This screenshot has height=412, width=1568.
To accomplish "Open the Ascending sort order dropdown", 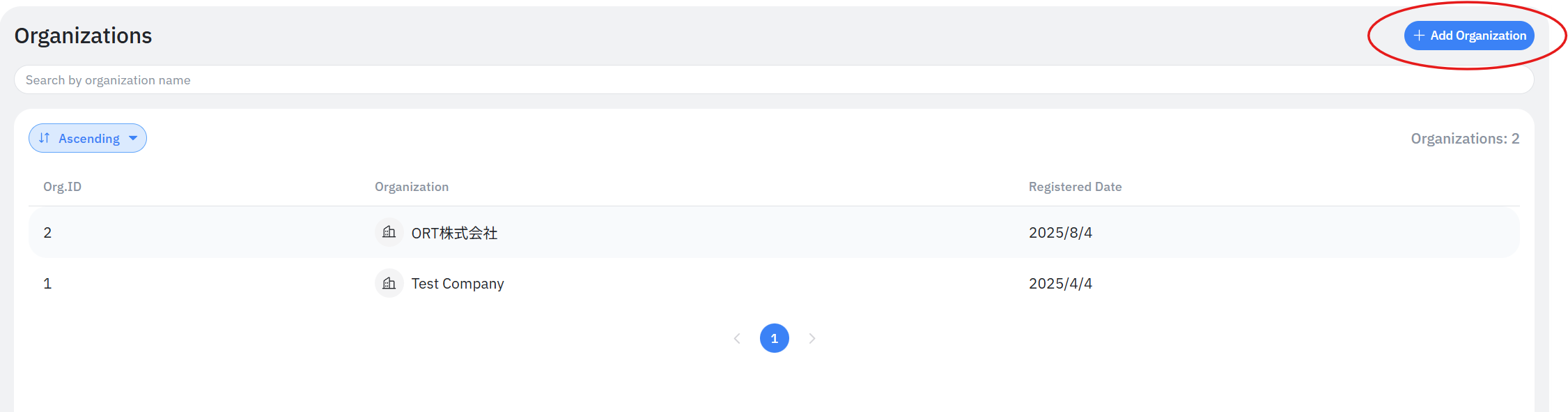I will click(x=88, y=138).
